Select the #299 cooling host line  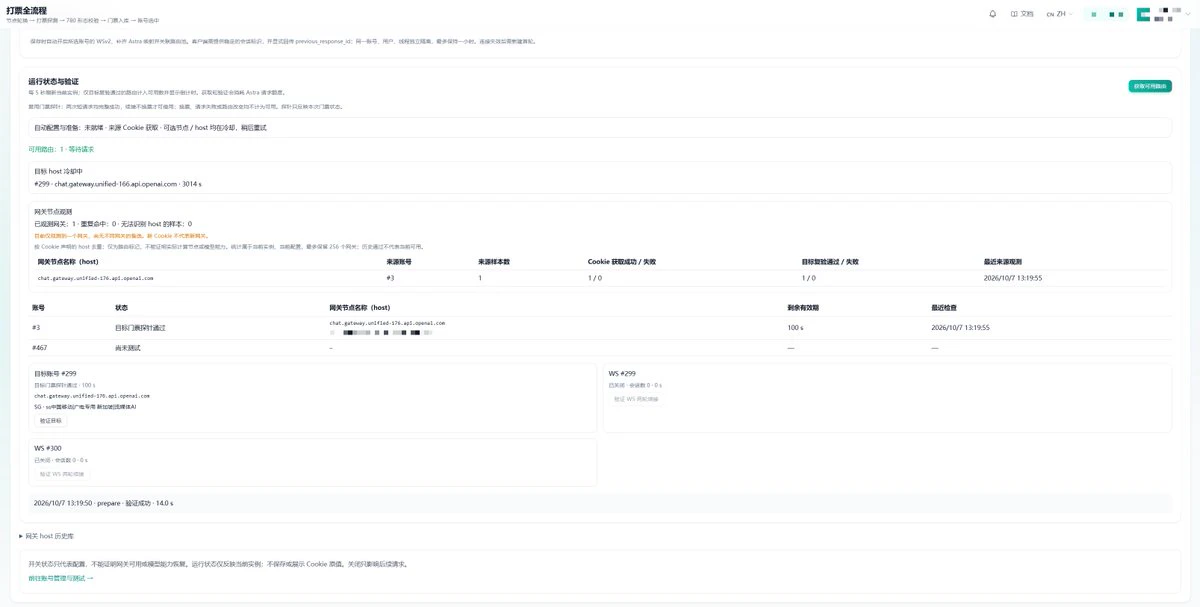(x=118, y=184)
